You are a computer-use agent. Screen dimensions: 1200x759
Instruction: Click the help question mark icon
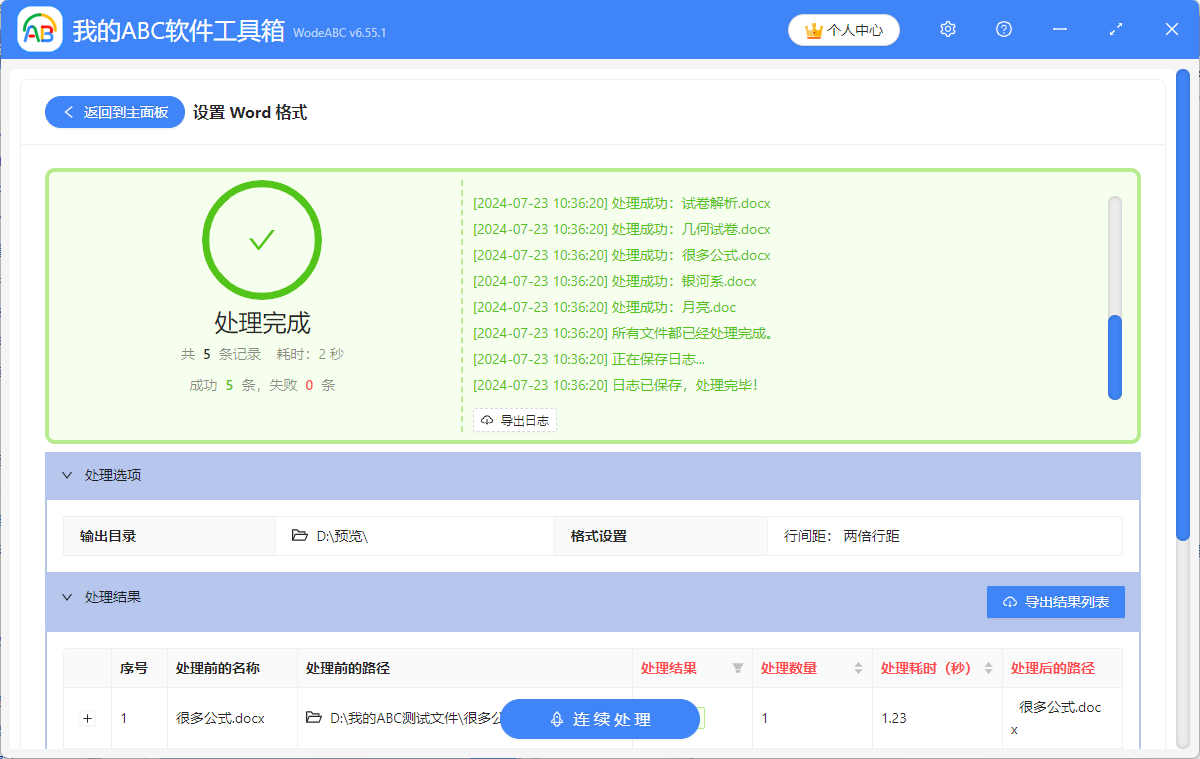(x=1003, y=29)
